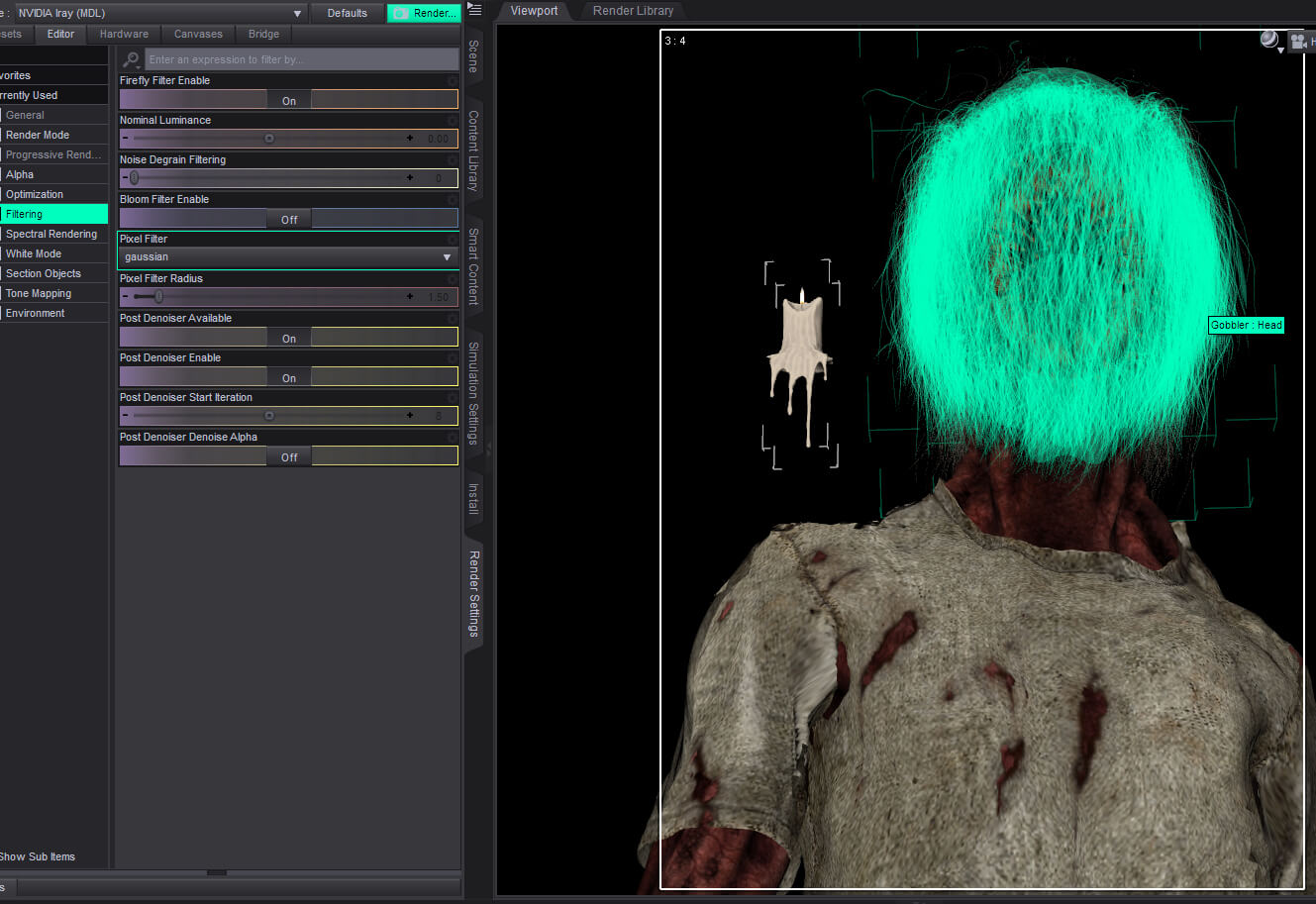
Task: Open the camera selection icon in viewport
Action: [x=1300, y=41]
